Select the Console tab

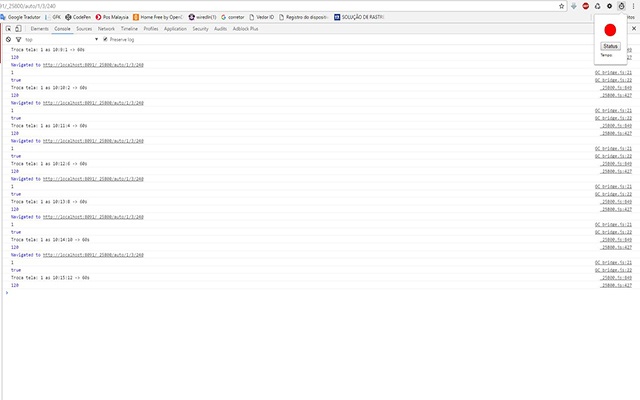[62, 29]
